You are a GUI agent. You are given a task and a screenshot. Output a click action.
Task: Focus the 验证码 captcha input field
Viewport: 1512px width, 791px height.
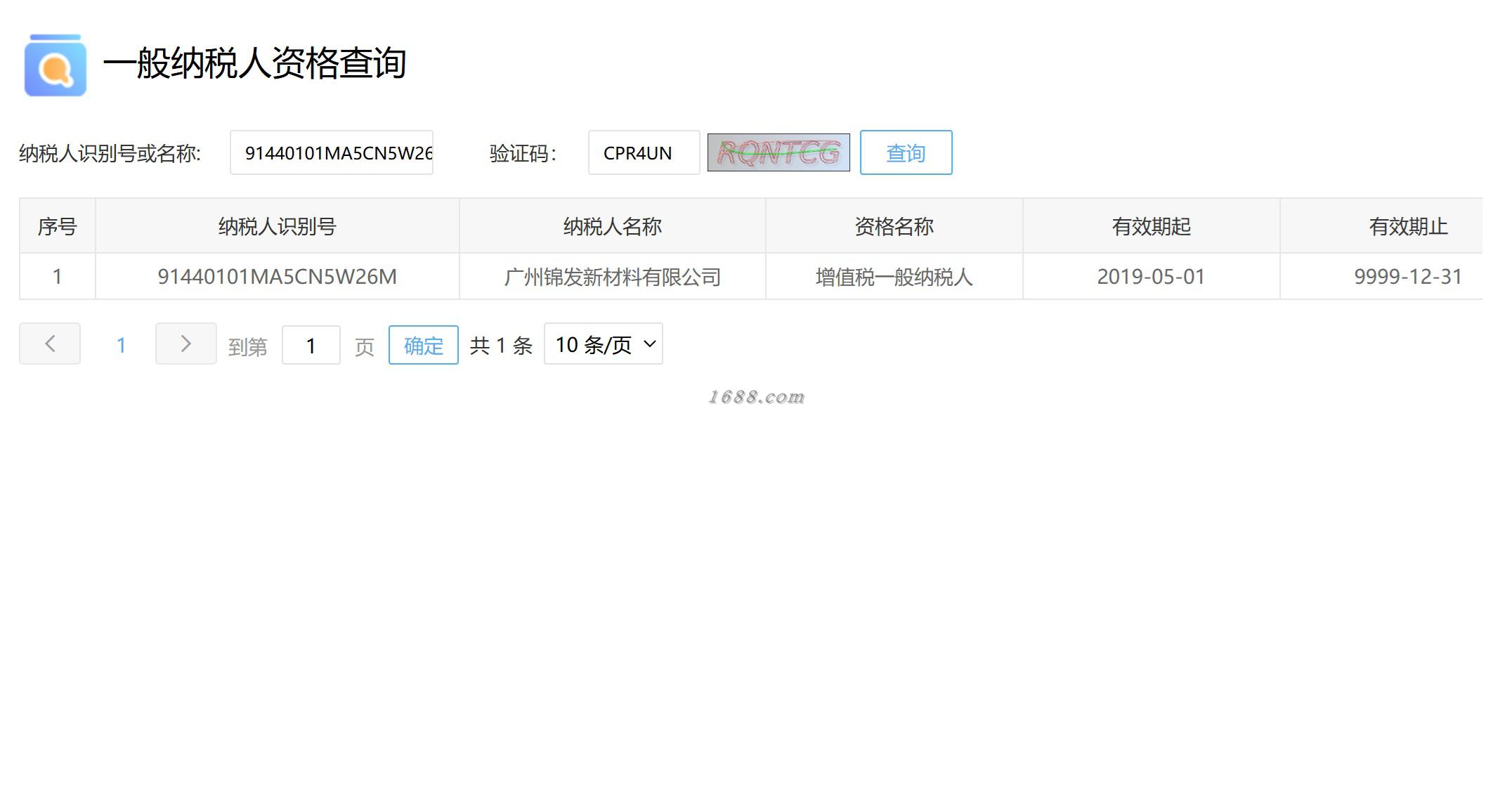coord(643,152)
